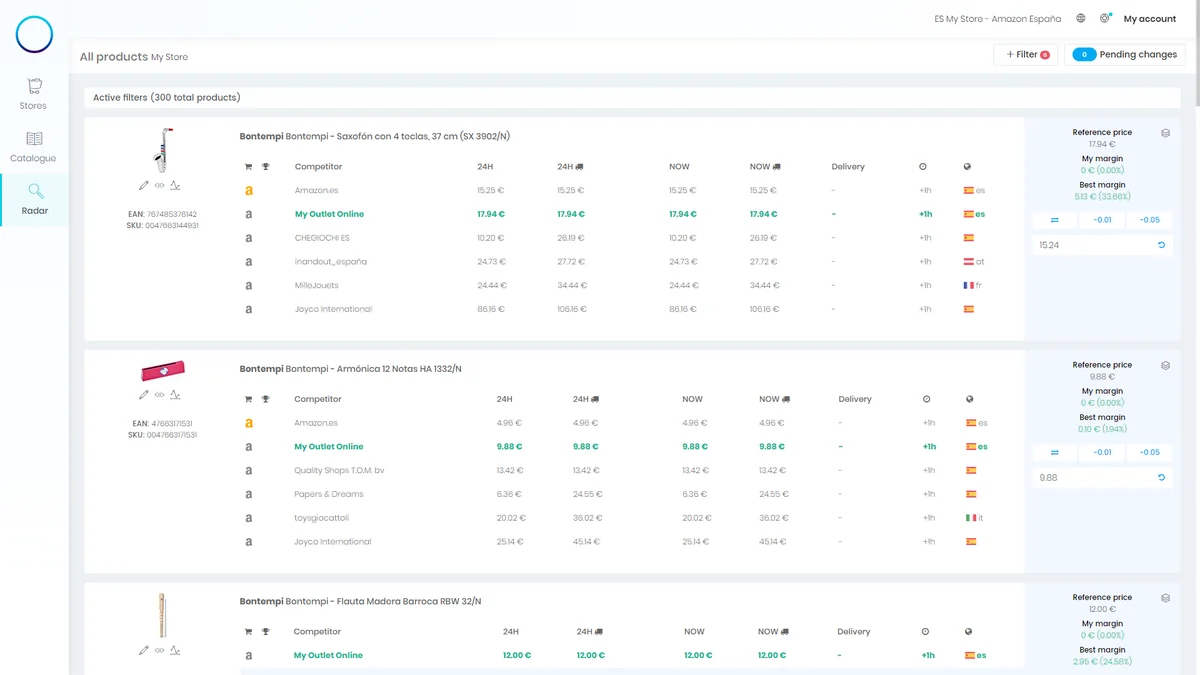Select the Radar tab in sidebar

click(x=34, y=199)
